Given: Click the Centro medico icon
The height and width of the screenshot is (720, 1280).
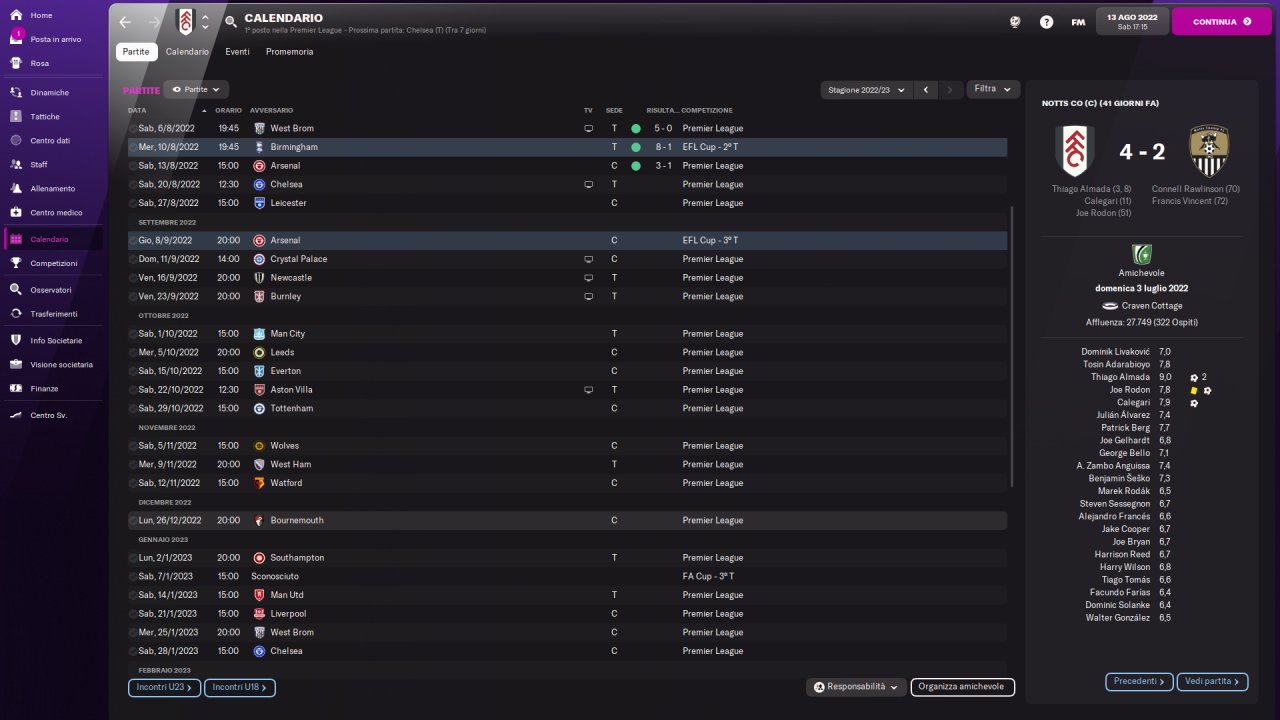Looking at the screenshot, I should 16,212.
